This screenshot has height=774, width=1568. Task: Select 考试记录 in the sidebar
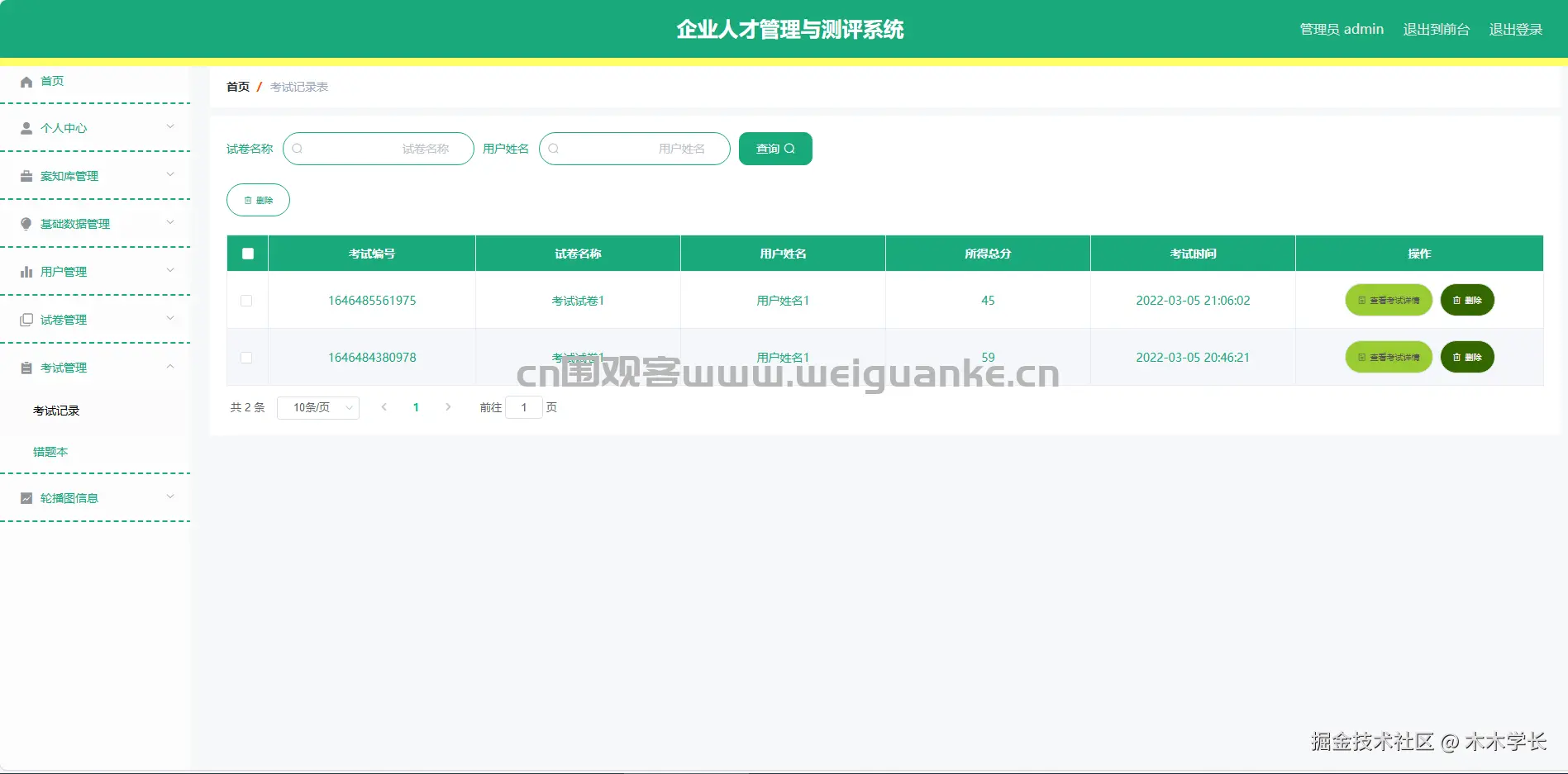coord(55,410)
